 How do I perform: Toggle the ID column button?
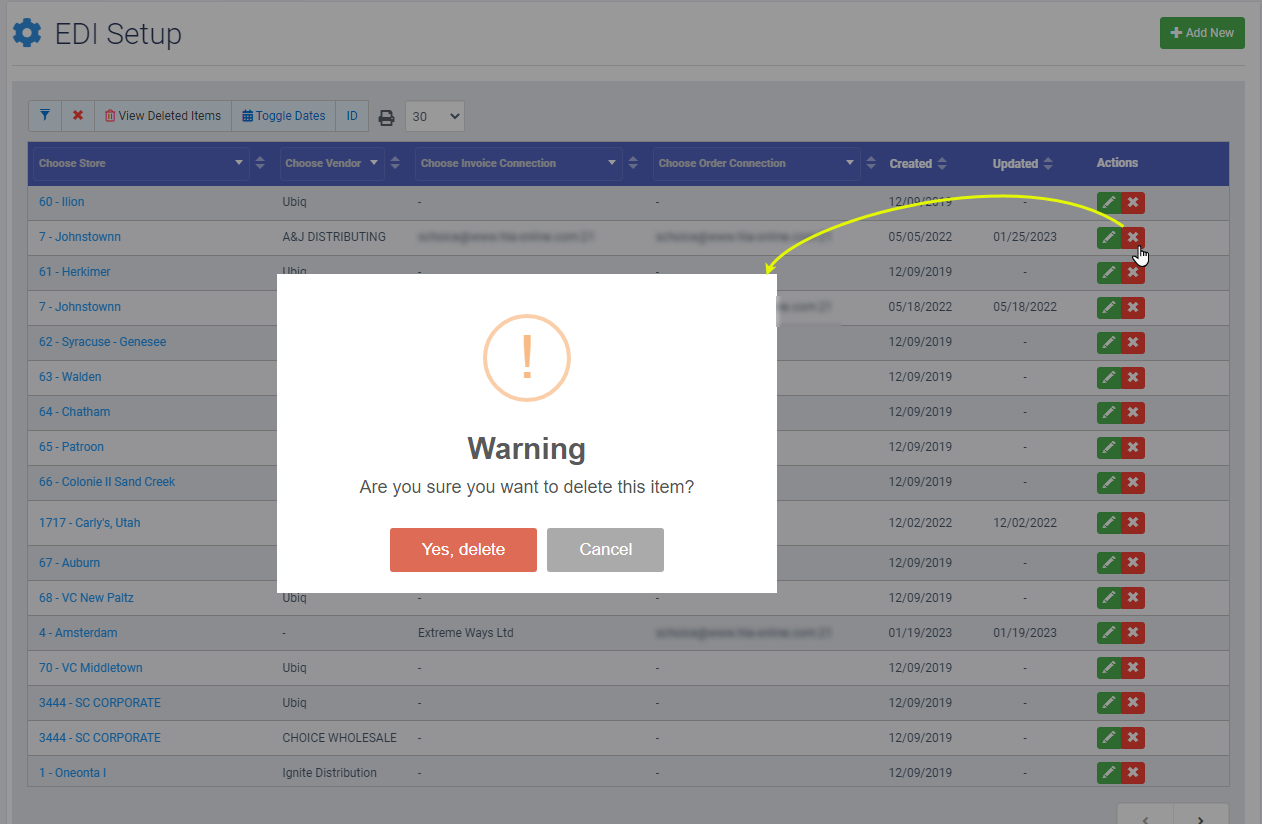[x=352, y=116]
